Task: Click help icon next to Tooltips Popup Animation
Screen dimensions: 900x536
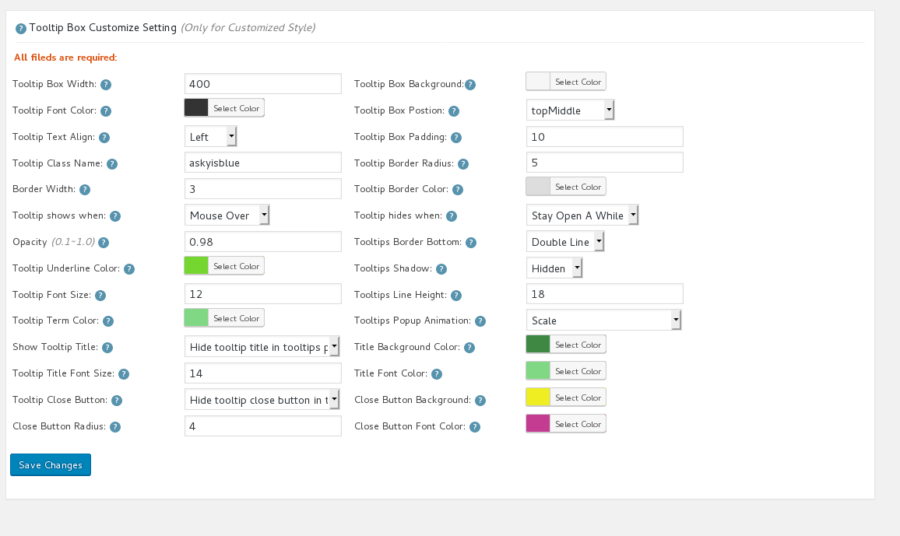Action: (x=480, y=321)
